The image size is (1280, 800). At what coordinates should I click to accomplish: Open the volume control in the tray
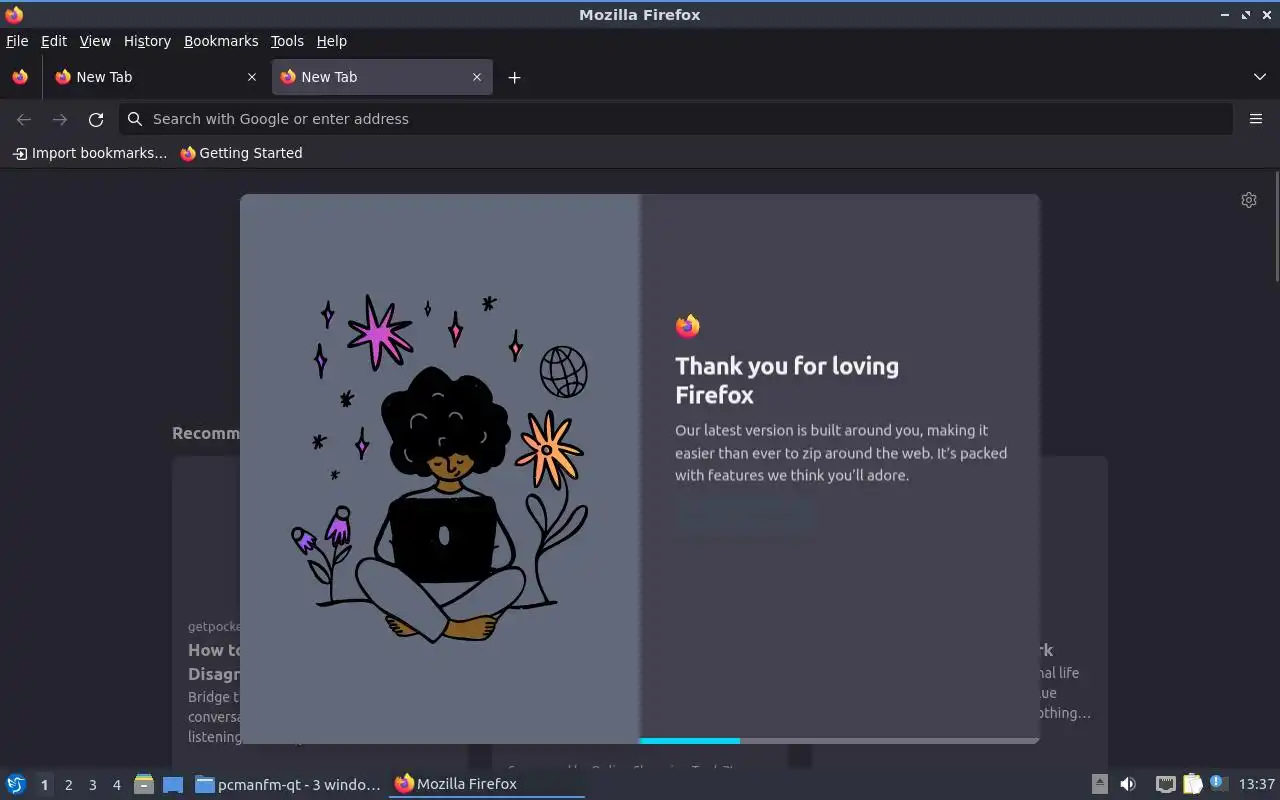click(1128, 784)
